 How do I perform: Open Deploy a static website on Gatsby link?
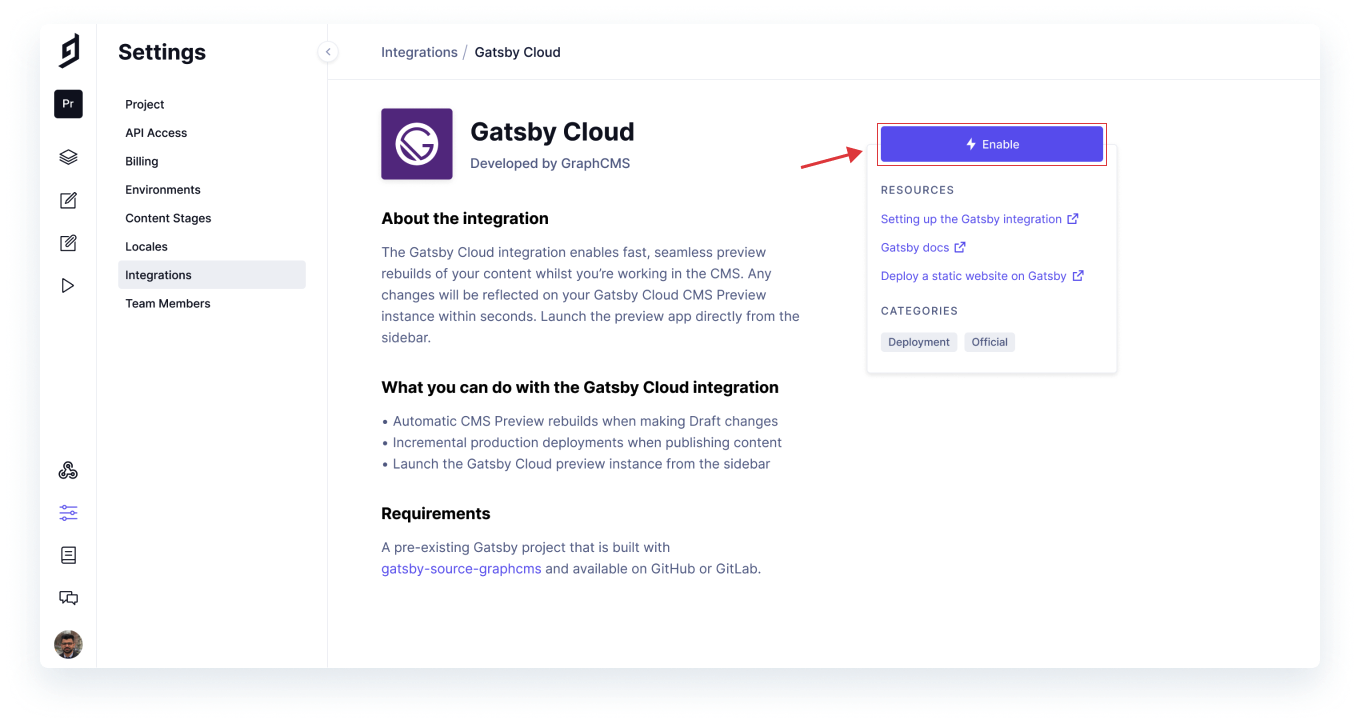click(982, 276)
